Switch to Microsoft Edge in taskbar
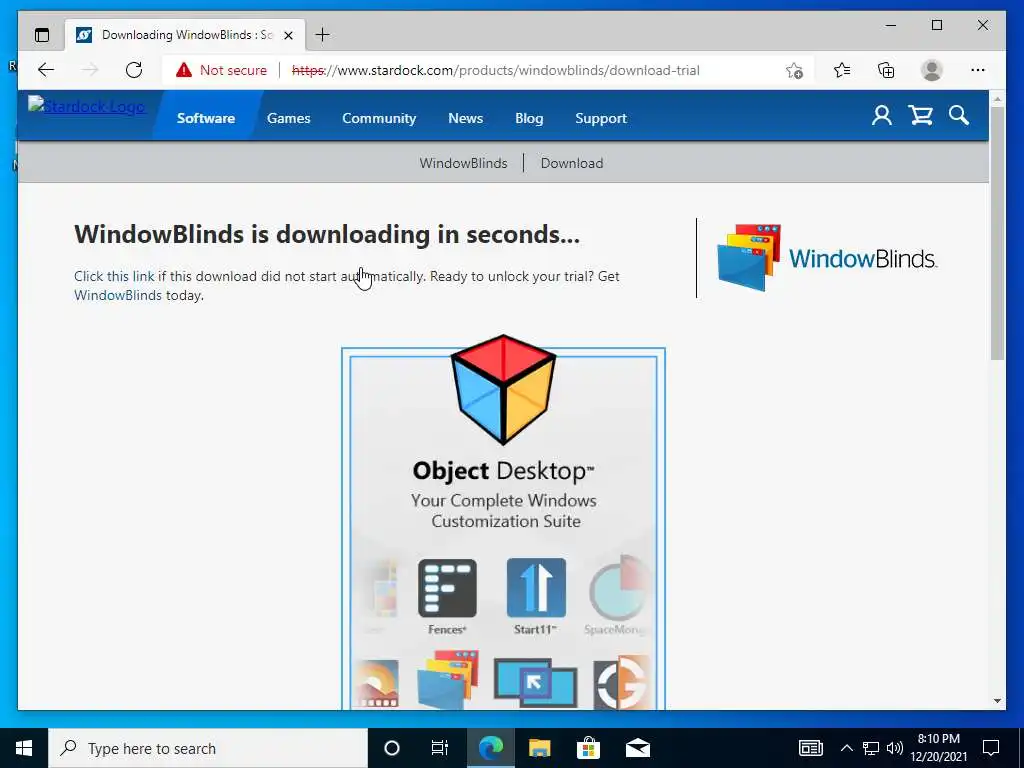Viewport: 1024px width, 768px height. 490,748
